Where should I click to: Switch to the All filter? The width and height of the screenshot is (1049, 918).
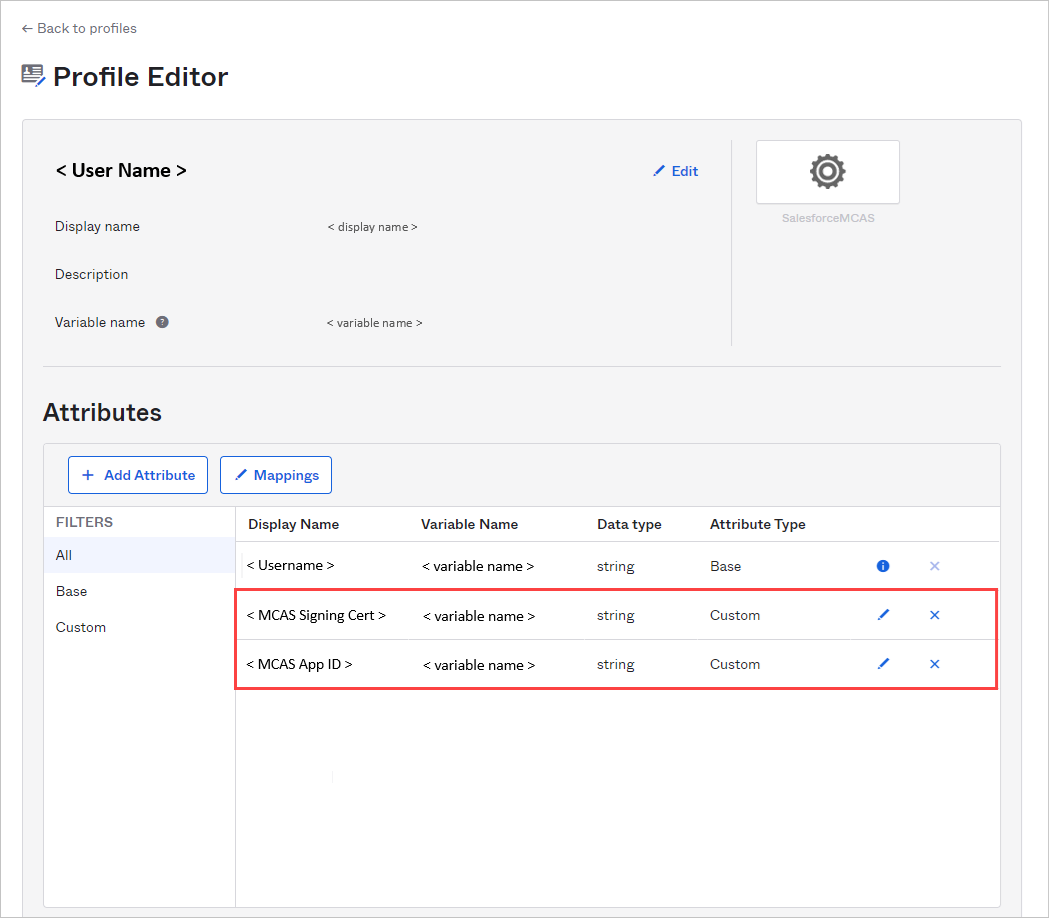click(63, 555)
